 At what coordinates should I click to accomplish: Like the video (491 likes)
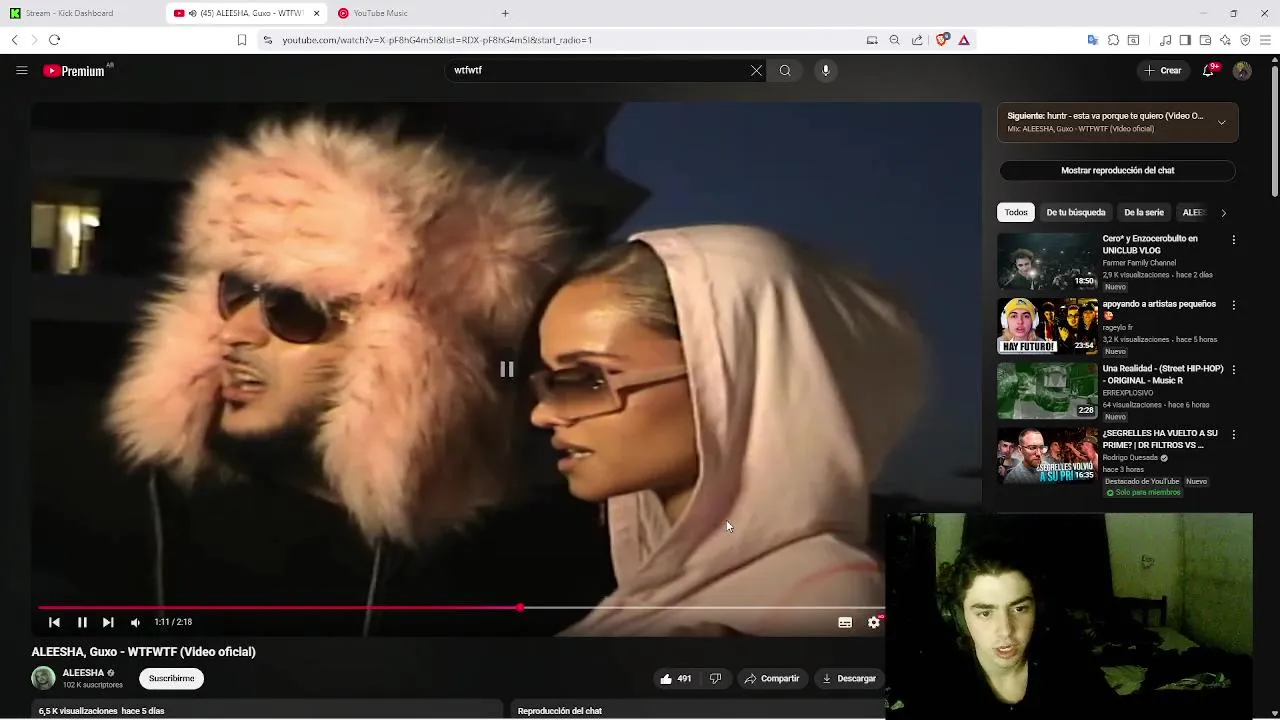(676, 678)
